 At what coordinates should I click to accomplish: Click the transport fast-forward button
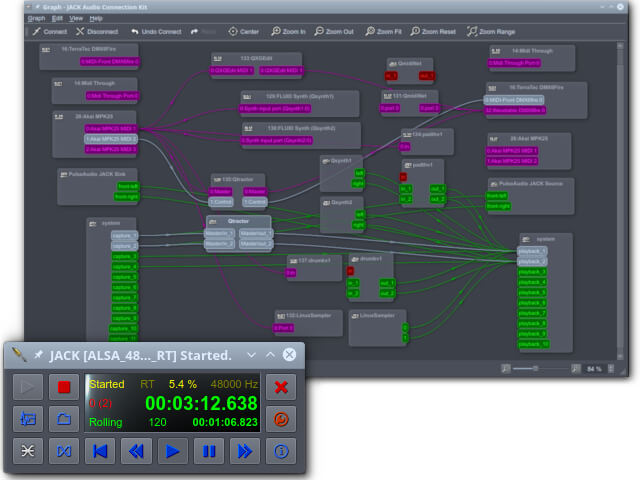(244, 451)
